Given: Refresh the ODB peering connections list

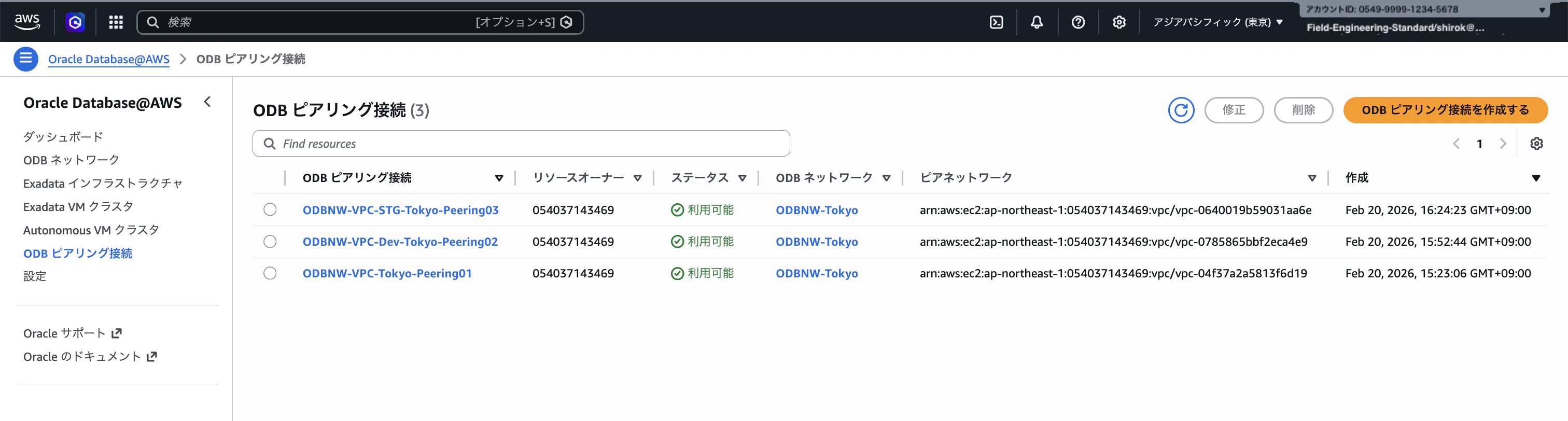Looking at the screenshot, I should (x=1181, y=110).
